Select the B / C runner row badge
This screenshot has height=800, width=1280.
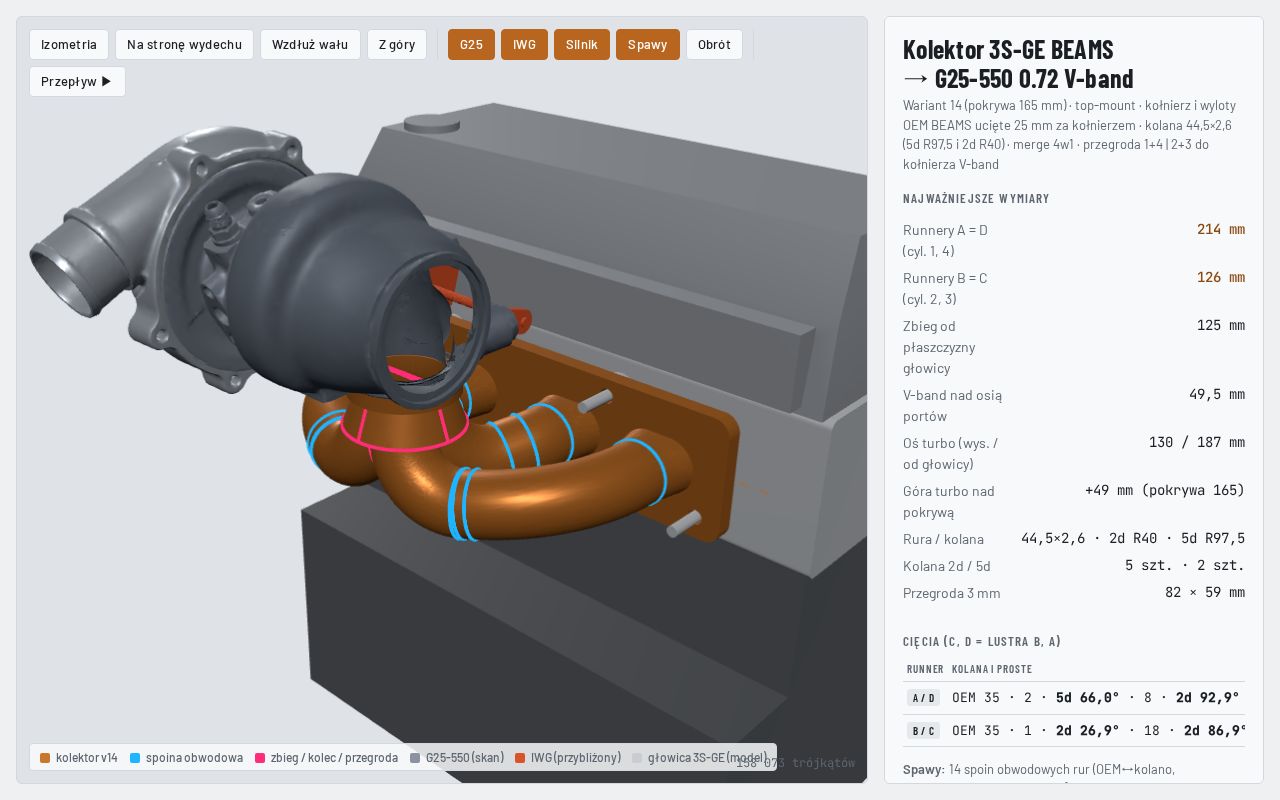click(x=923, y=731)
